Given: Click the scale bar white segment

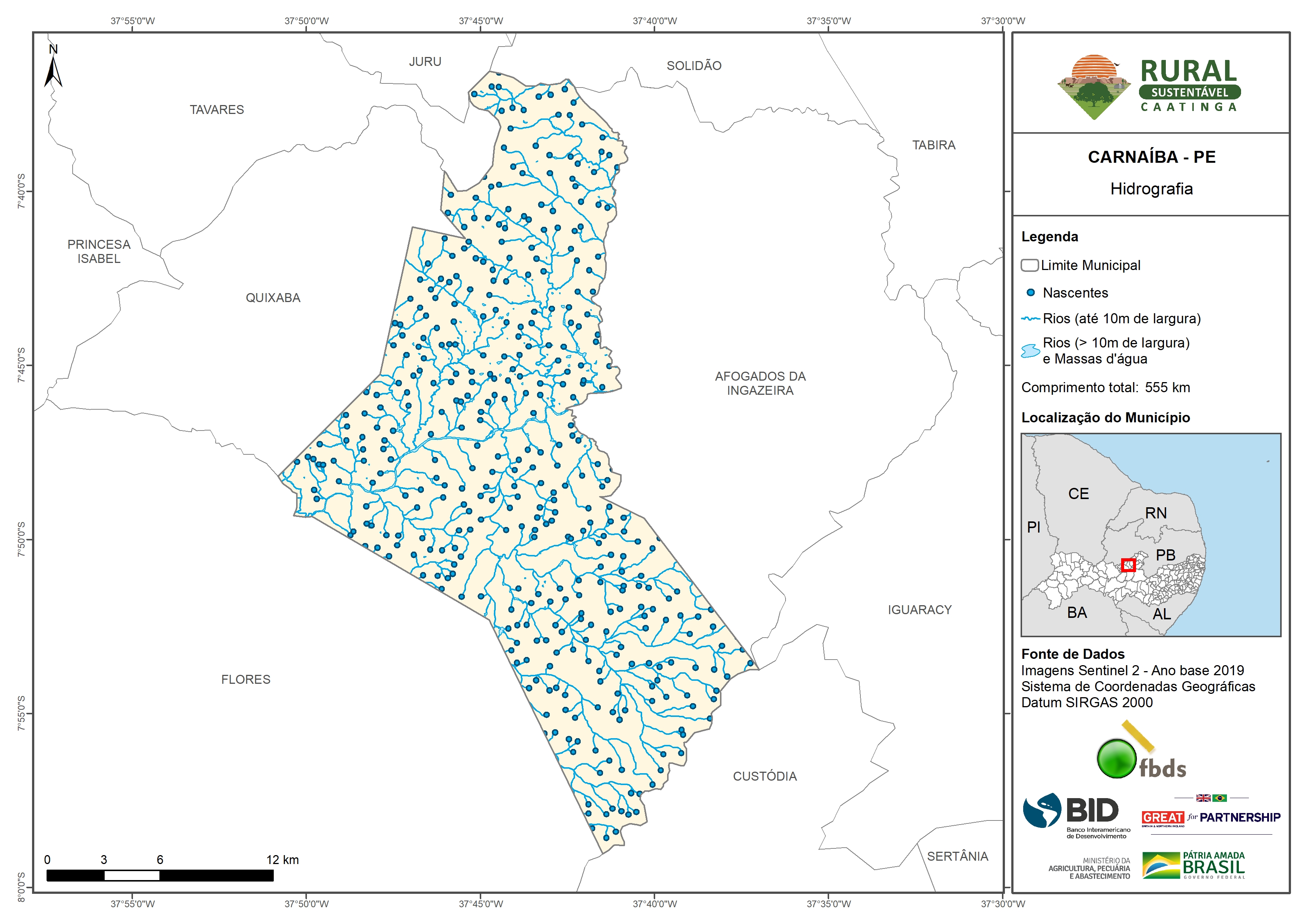Looking at the screenshot, I should click(x=131, y=876).
